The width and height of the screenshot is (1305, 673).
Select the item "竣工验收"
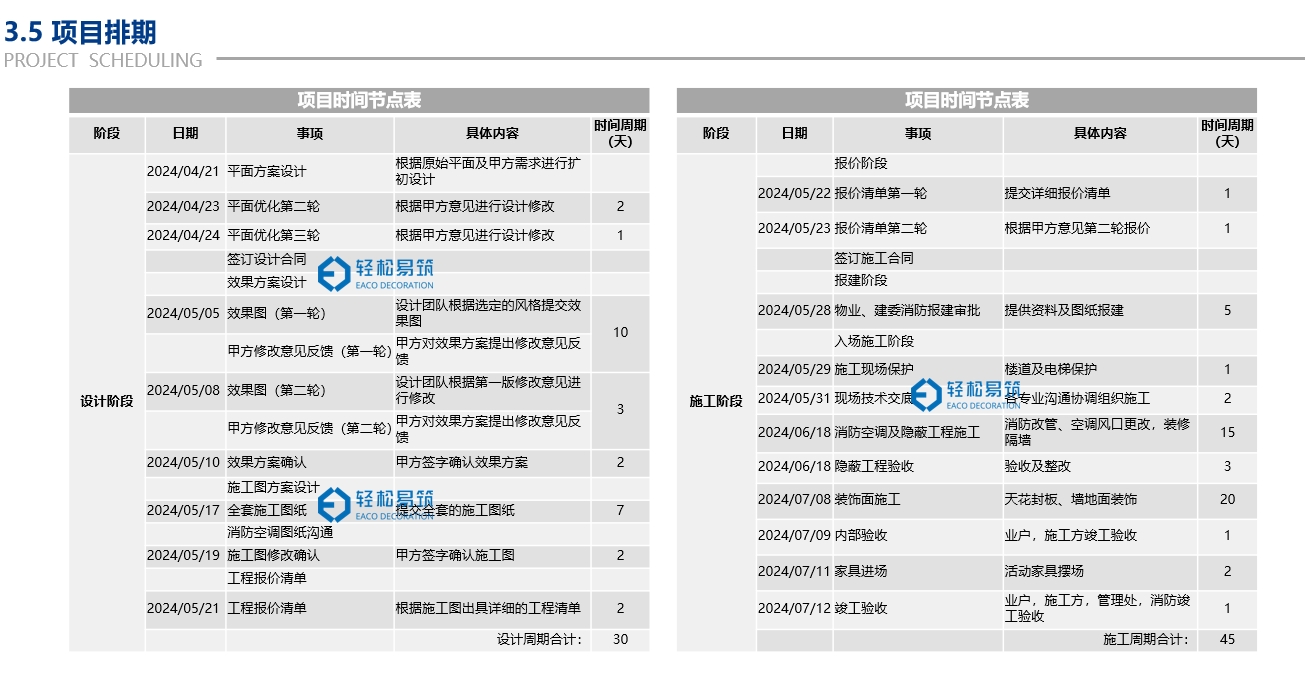point(861,608)
